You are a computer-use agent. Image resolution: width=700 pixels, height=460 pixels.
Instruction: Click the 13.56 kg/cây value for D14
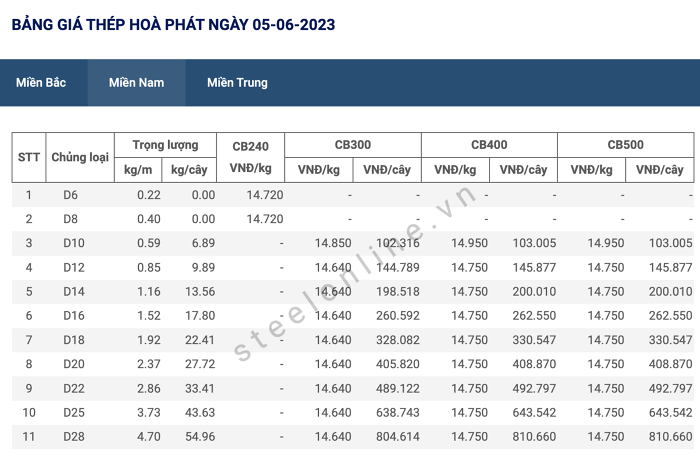(200, 292)
